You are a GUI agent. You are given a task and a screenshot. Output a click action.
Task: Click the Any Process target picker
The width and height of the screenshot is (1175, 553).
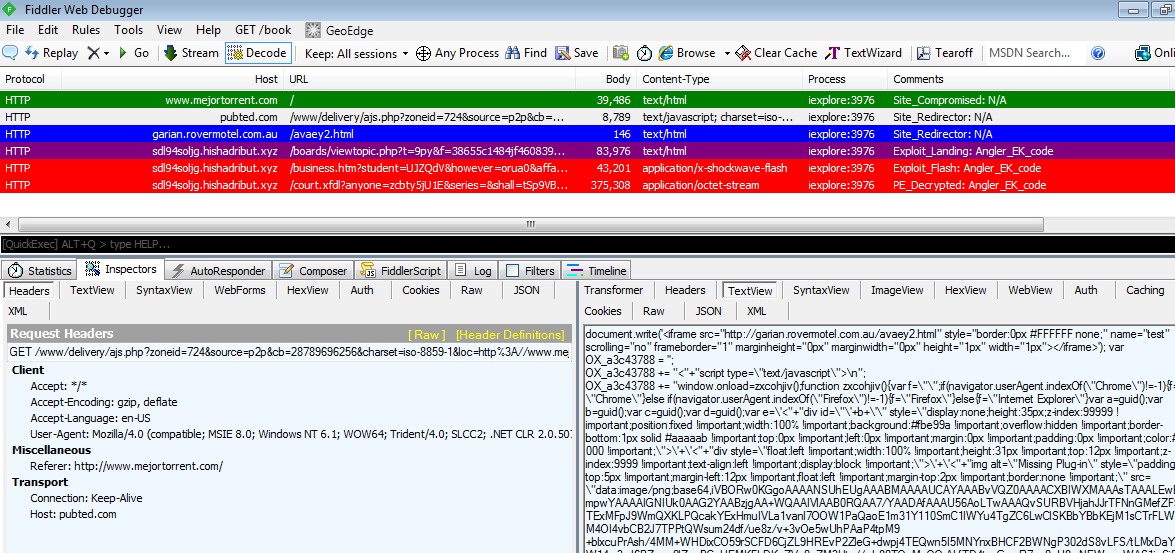pos(457,53)
